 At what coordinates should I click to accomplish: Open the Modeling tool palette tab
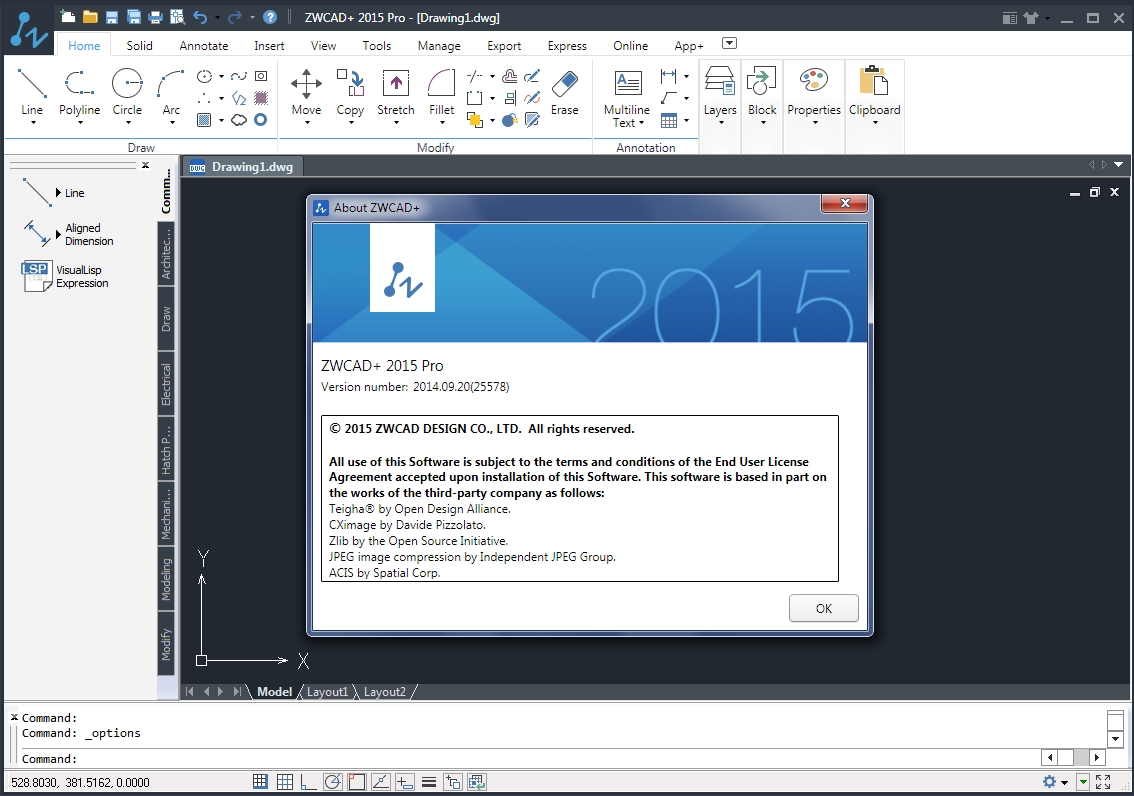(166, 579)
